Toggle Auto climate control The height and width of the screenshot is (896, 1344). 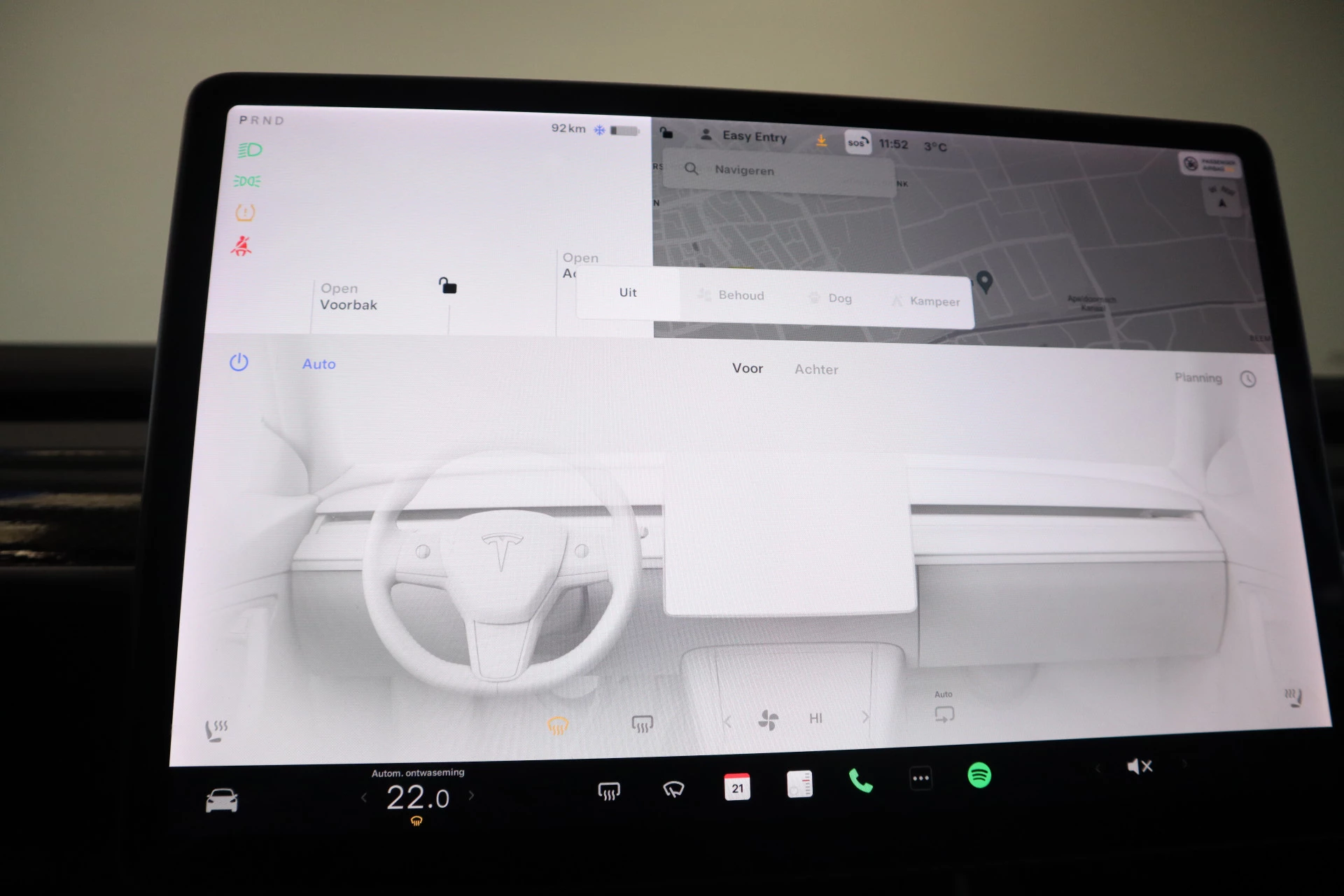pyautogui.click(x=319, y=364)
